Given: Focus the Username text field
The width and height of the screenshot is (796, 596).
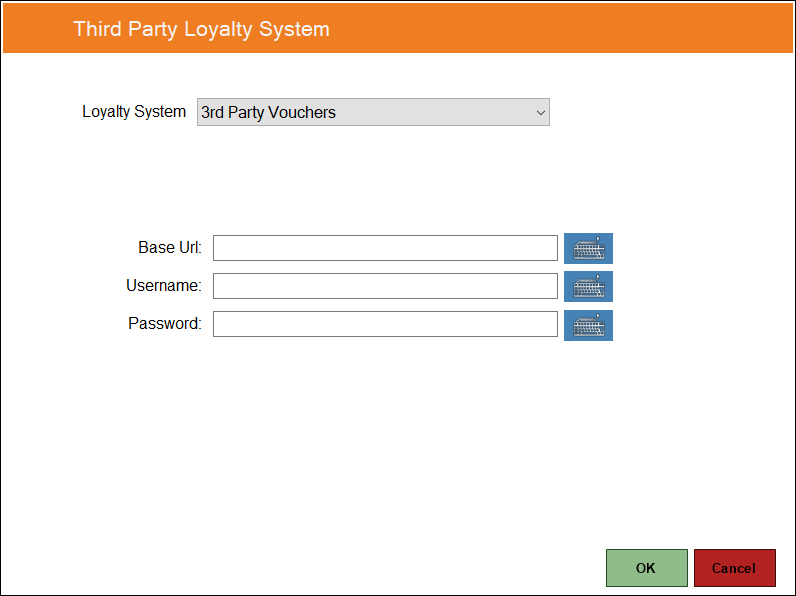Looking at the screenshot, I should (x=385, y=286).
